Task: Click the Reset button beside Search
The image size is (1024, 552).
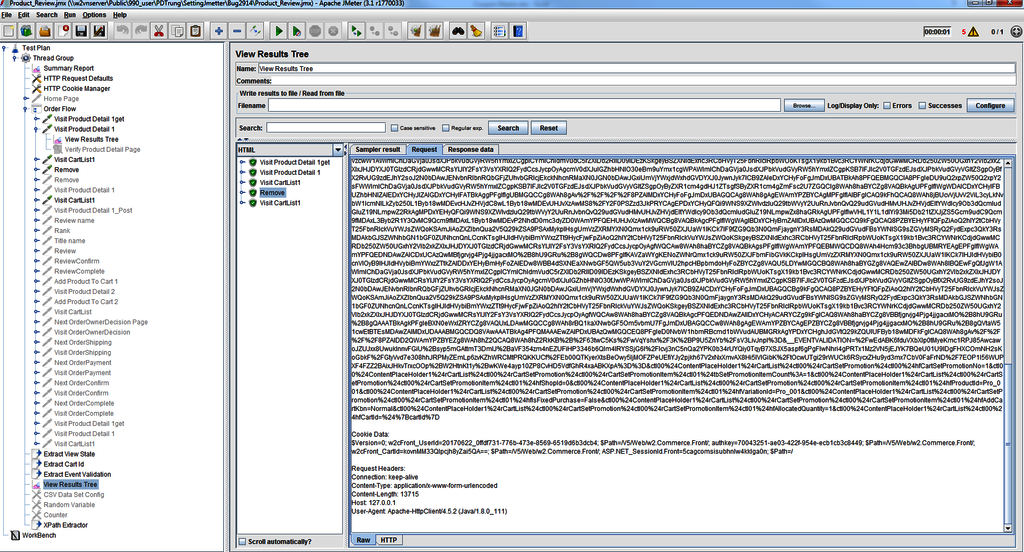Action: pyautogui.click(x=549, y=128)
